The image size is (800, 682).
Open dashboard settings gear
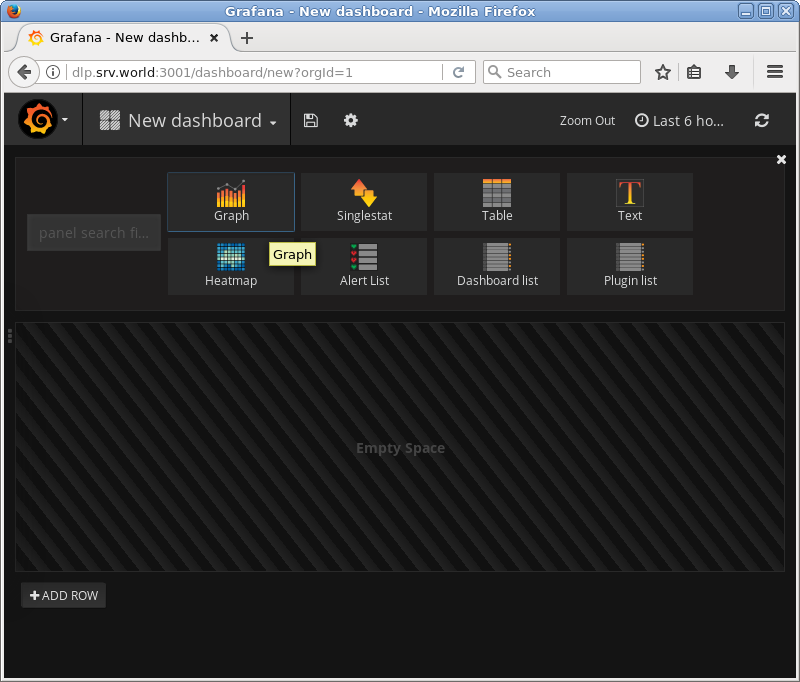(x=351, y=120)
